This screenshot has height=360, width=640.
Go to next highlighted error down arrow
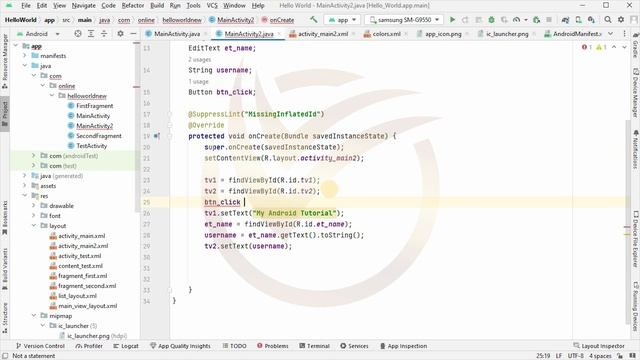coord(624,47)
